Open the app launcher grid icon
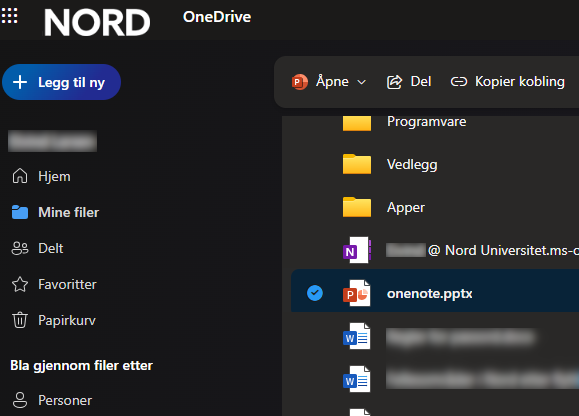The image size is (579, 416). point(9,16)
